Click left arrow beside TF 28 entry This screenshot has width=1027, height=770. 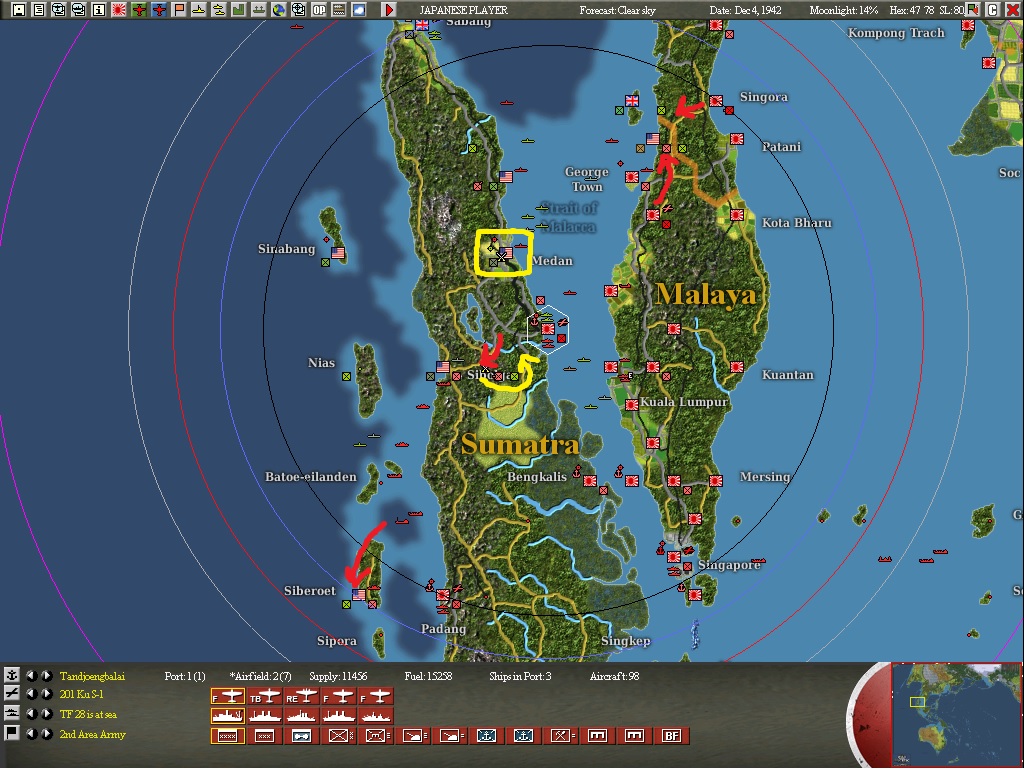point(32,714)
